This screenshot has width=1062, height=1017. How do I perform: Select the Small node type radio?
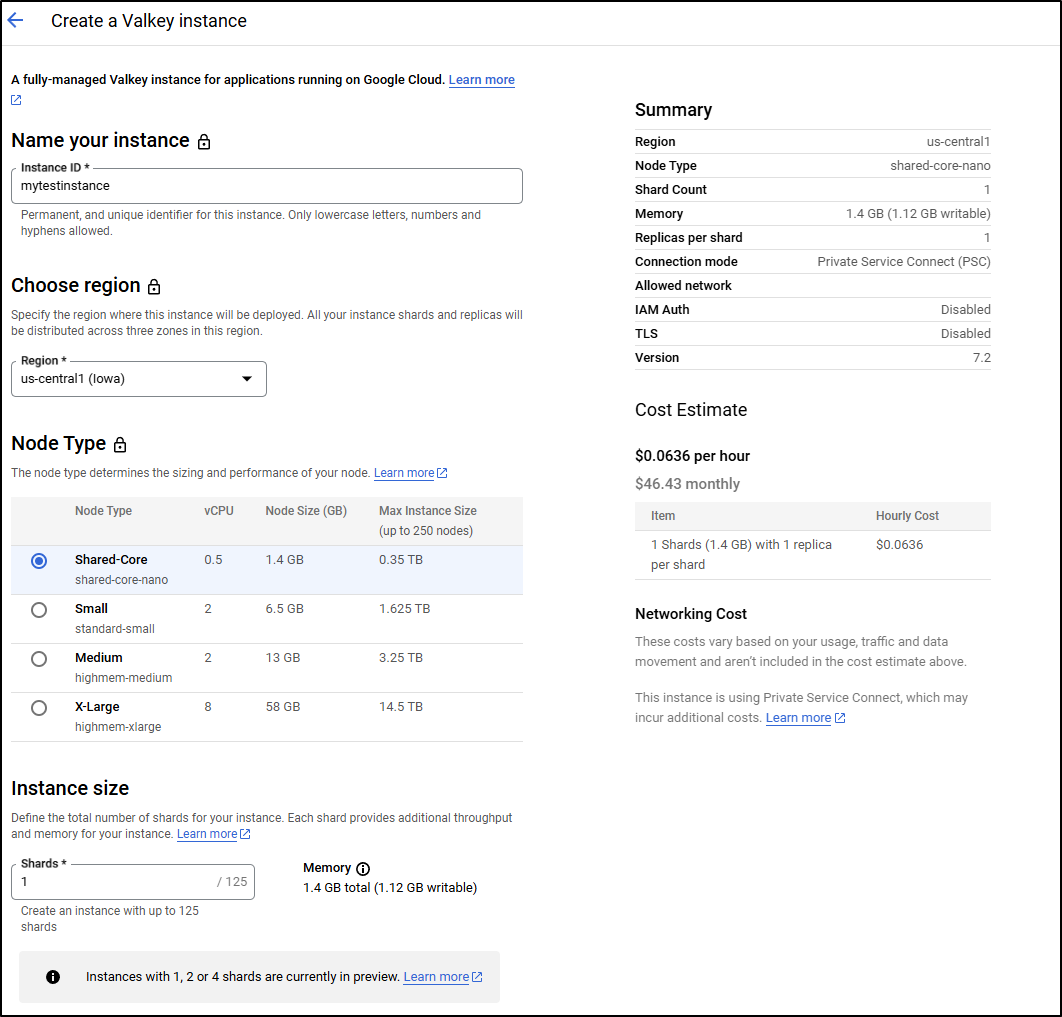[39, 610]
